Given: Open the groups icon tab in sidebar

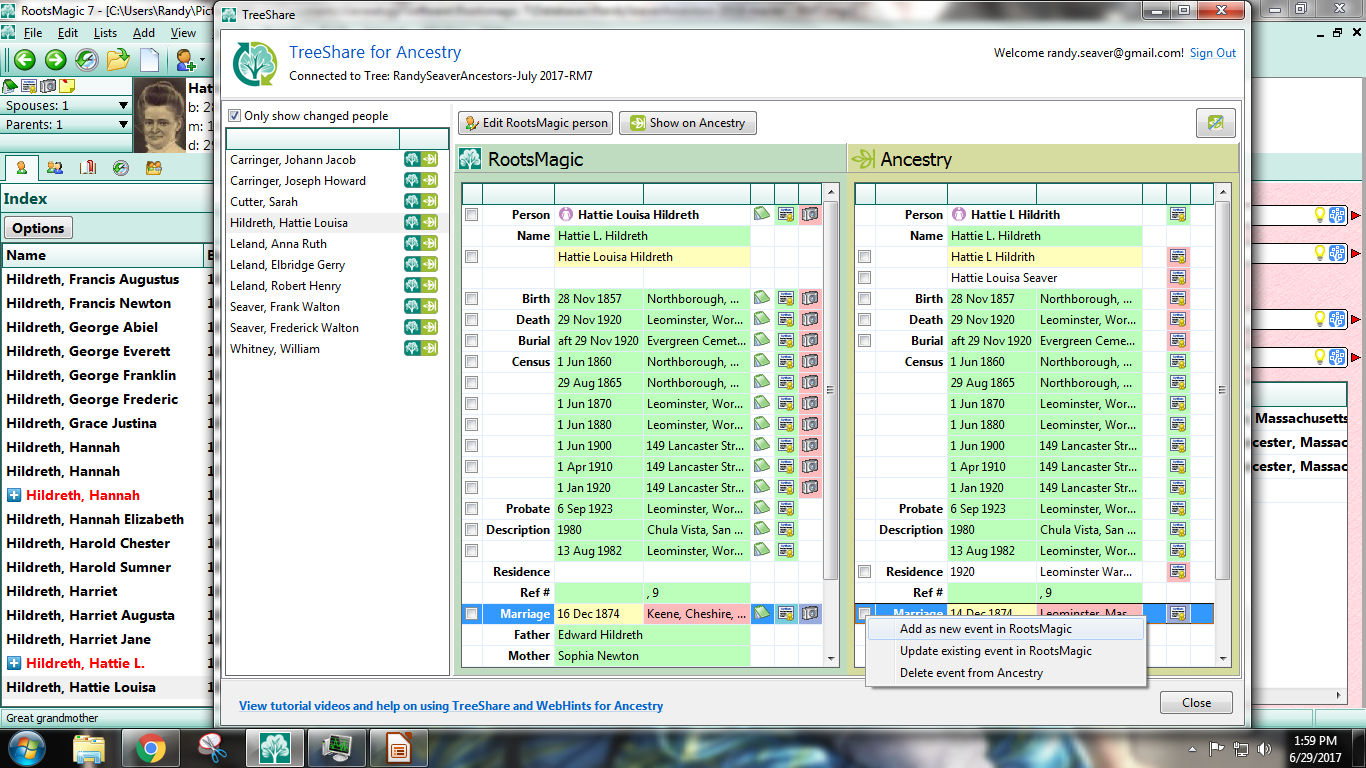Looking at the screenshot, I should 154,168.
